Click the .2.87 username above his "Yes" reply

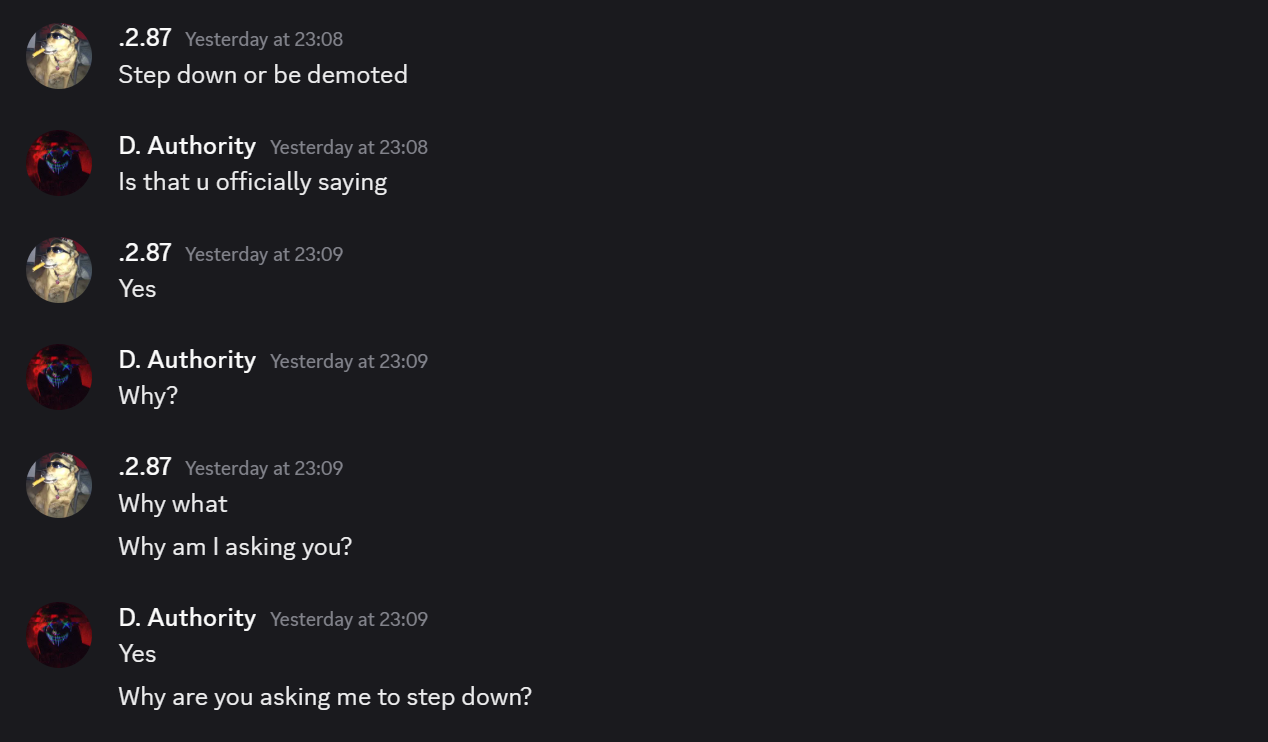click(x=145, y=253)
